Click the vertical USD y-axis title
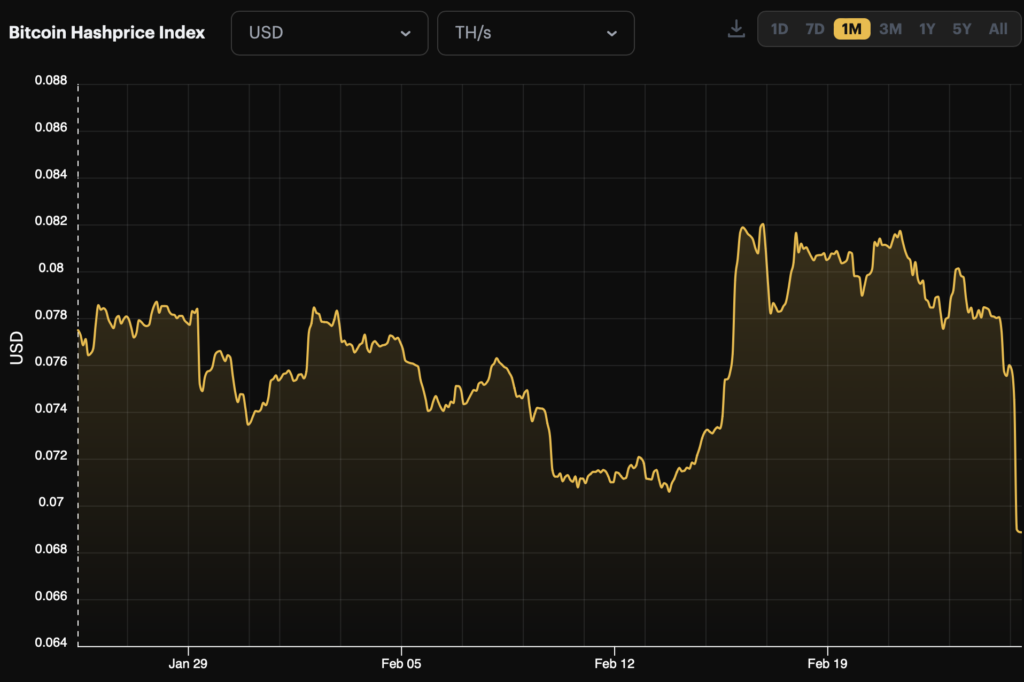1024x682 pixels. click(16, 347)
